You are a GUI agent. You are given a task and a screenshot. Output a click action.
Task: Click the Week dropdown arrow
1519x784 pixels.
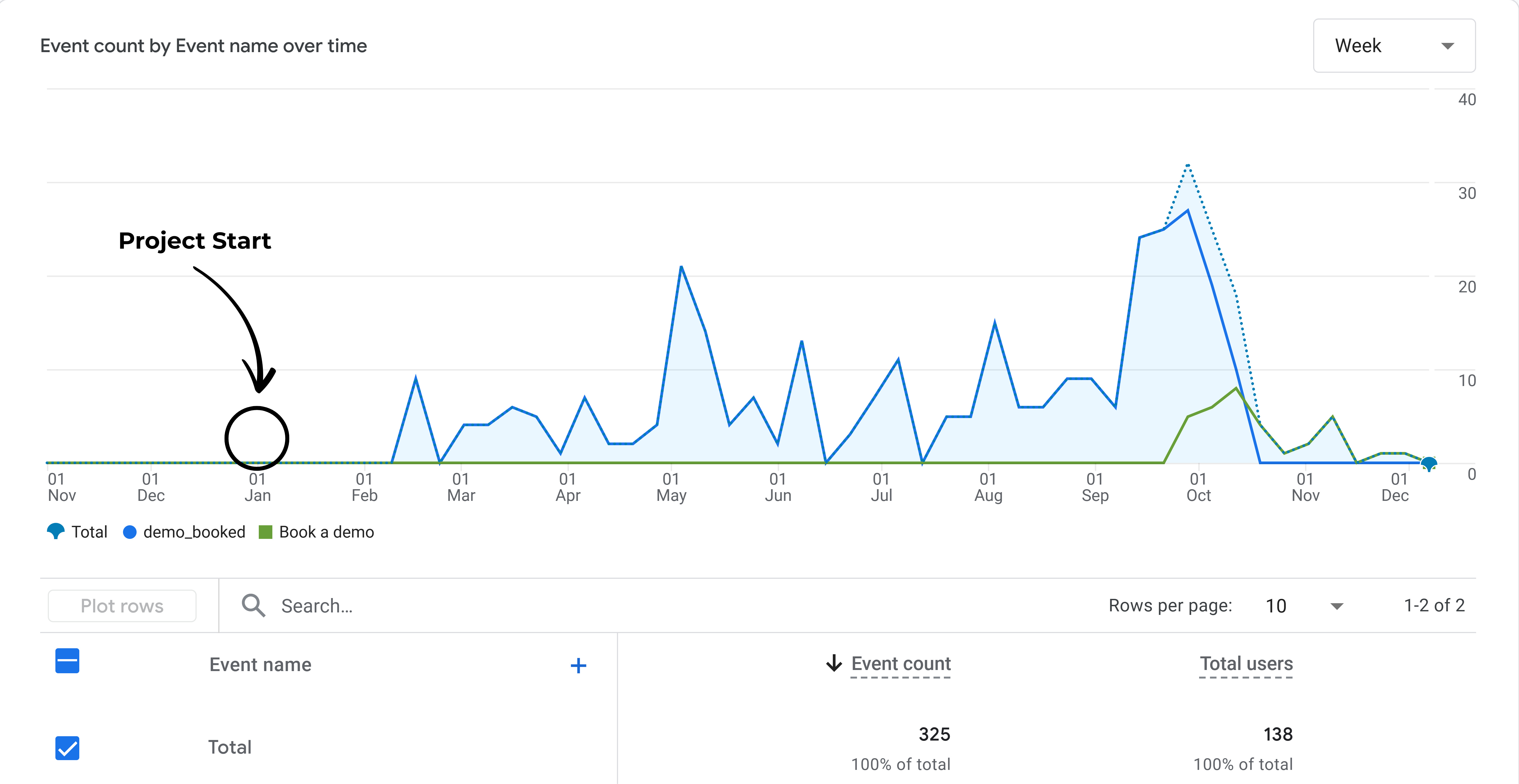point(1447,46)
